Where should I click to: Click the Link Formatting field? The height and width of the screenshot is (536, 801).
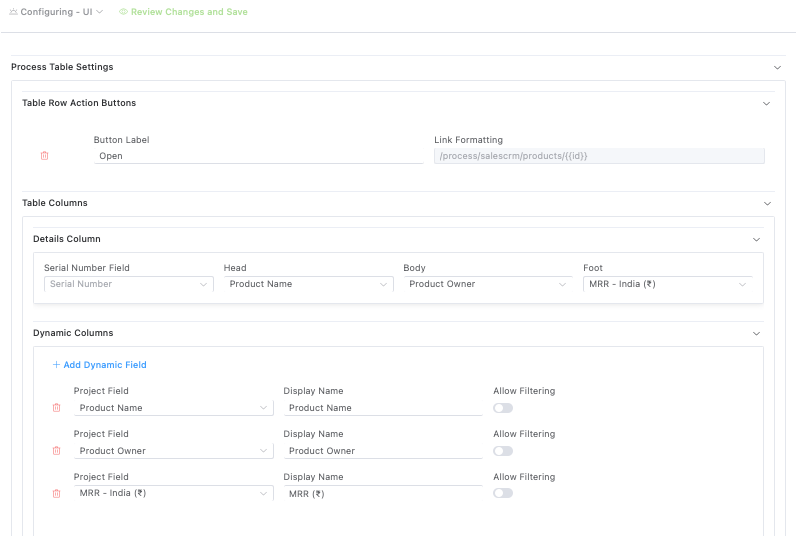[x=599, y=156]
